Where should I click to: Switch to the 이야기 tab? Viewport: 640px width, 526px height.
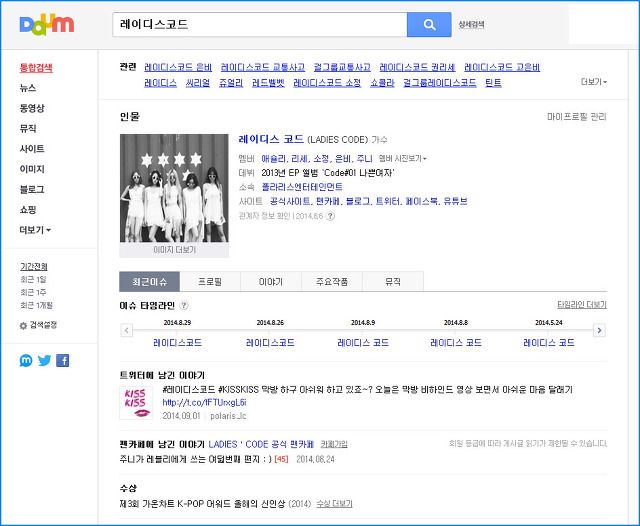(271, 282)
